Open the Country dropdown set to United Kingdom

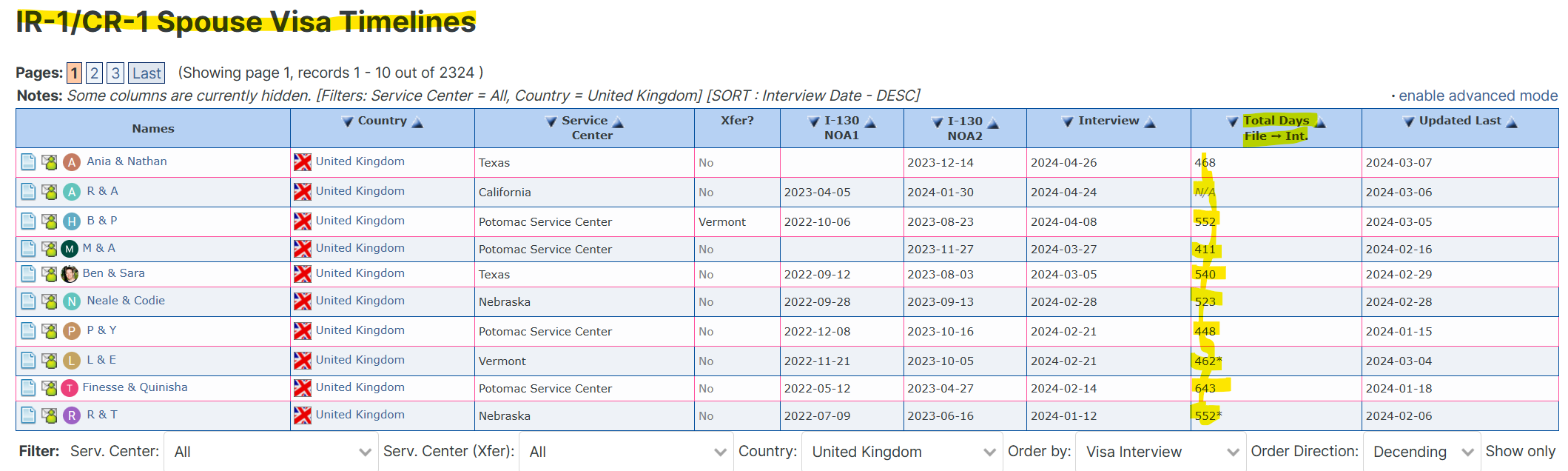pos(903,452)
